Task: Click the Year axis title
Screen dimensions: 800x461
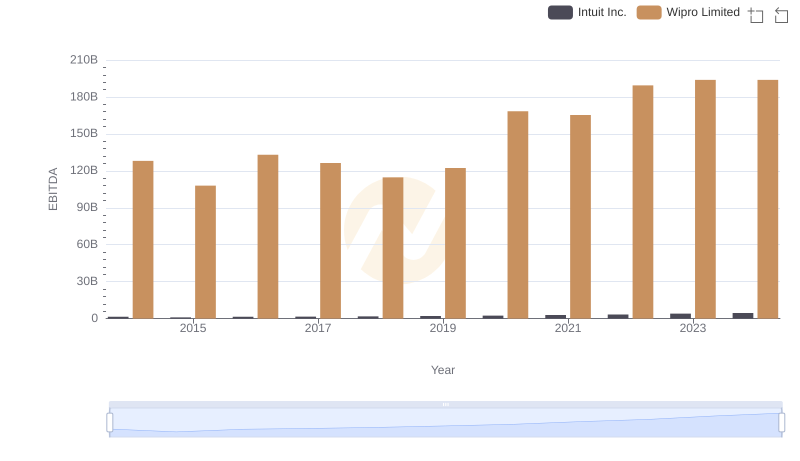Action: coord(443,370)
